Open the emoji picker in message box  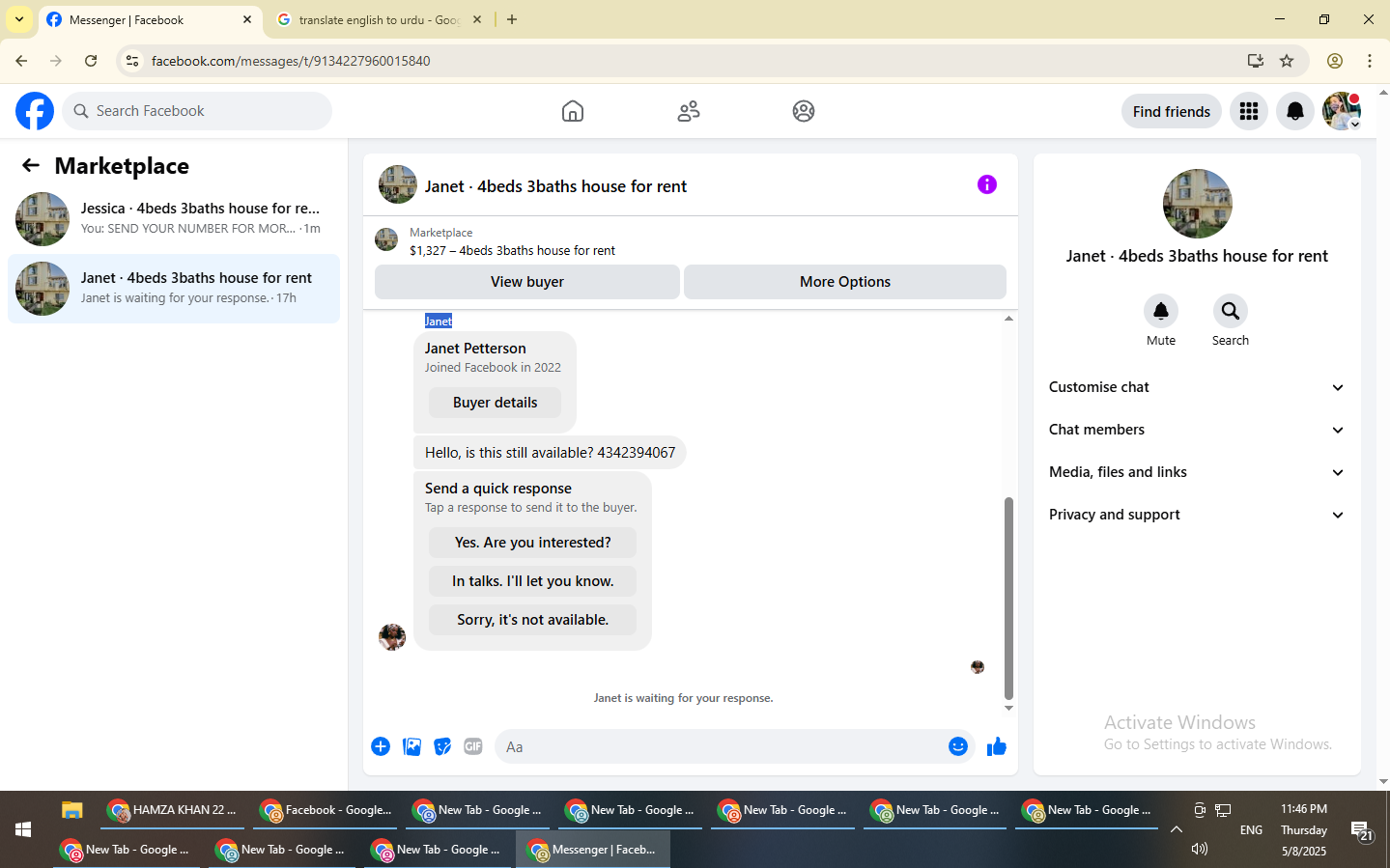pos(958,746)
